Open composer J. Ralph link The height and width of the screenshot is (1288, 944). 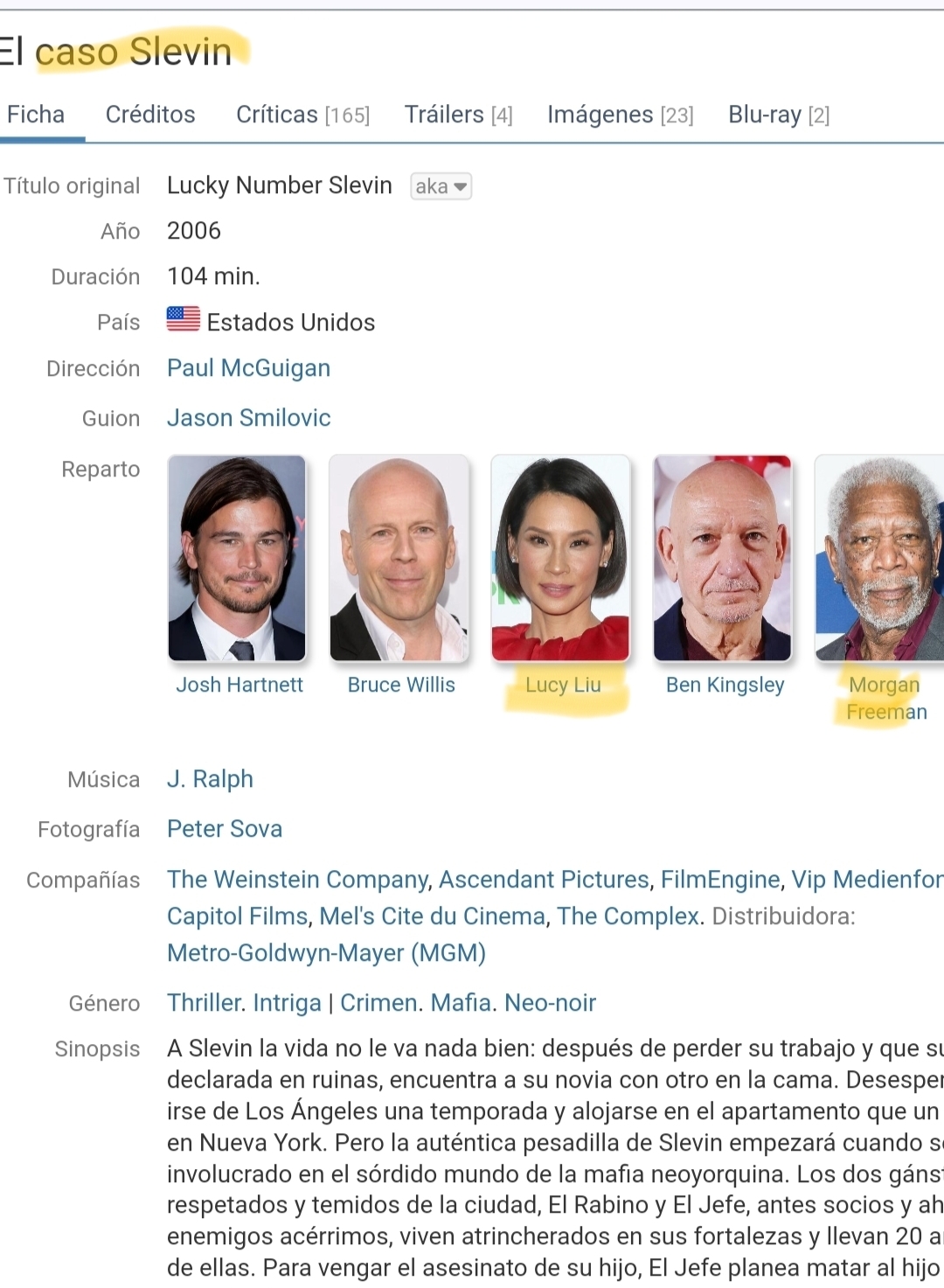(210, 779)
